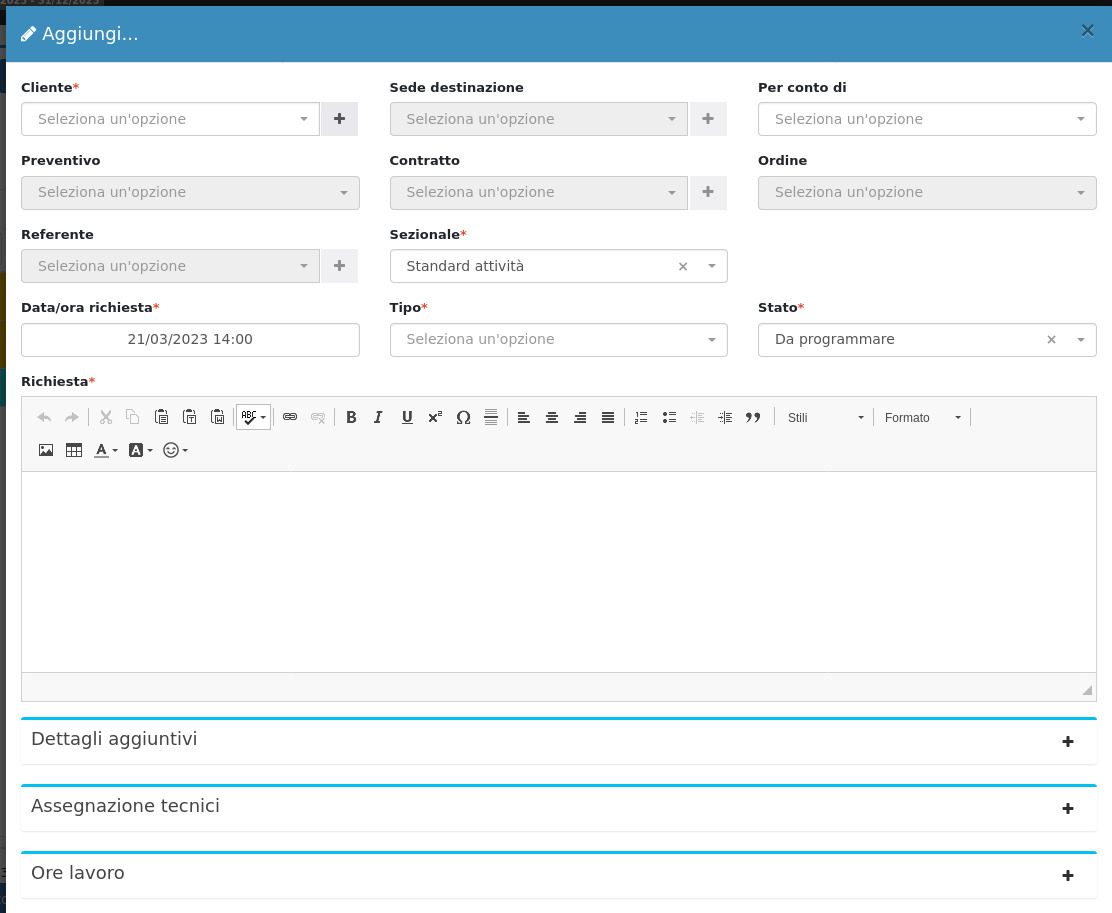Insert an image into the Richiesta editor
The height and width of the screenshot is (913, 1112).
pyautogui.click(x=46, y=450)
